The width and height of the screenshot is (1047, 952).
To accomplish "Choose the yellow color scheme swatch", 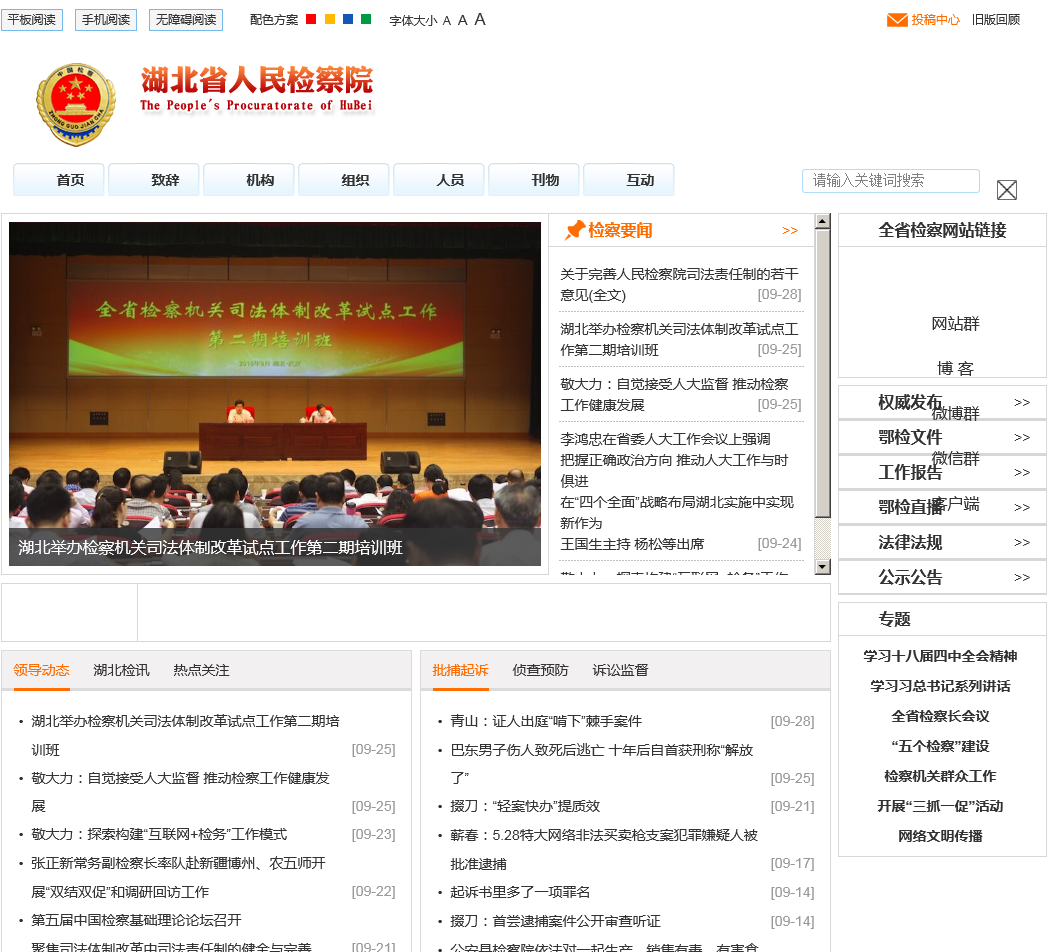I will pos(329,19).
